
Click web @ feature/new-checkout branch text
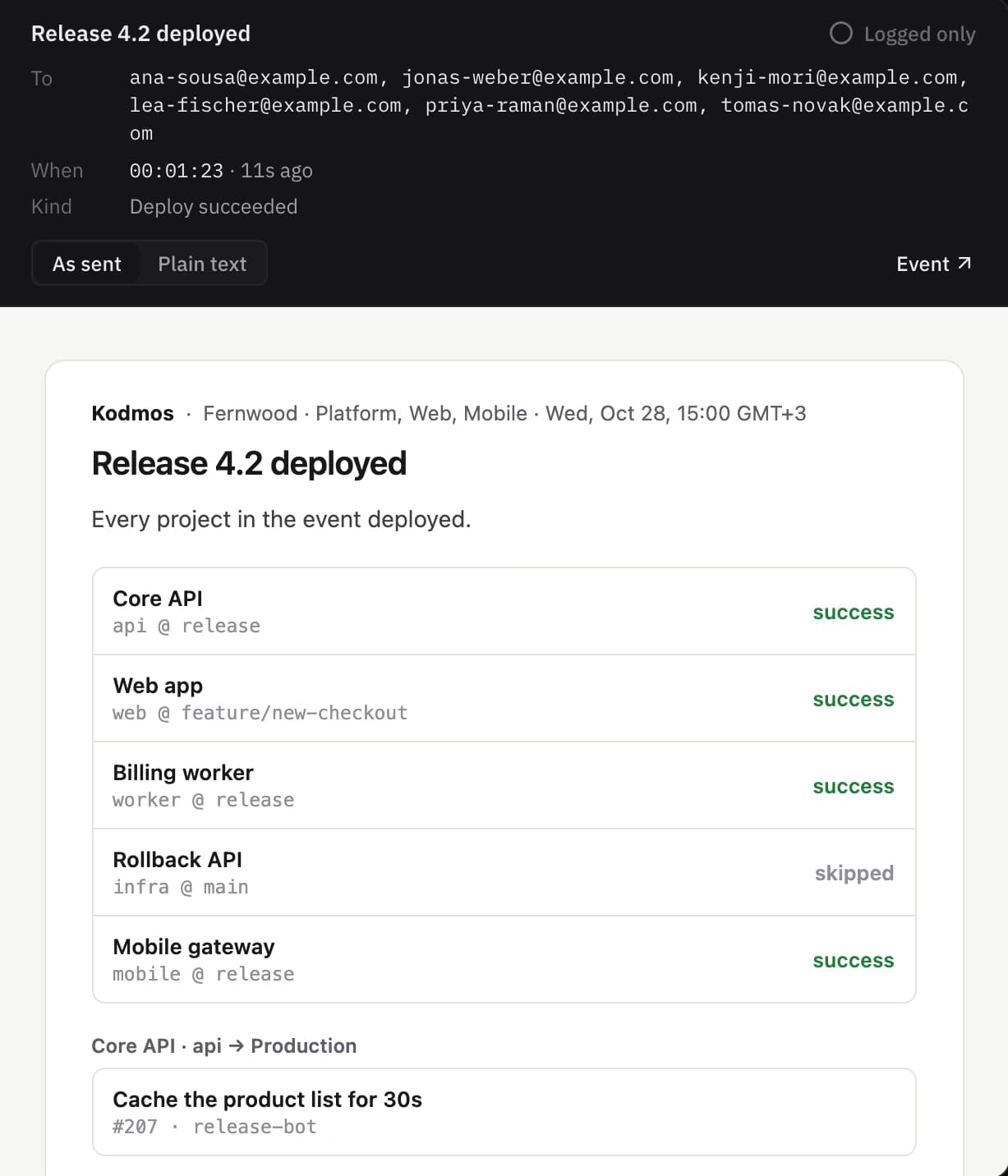tap(260, 713)
